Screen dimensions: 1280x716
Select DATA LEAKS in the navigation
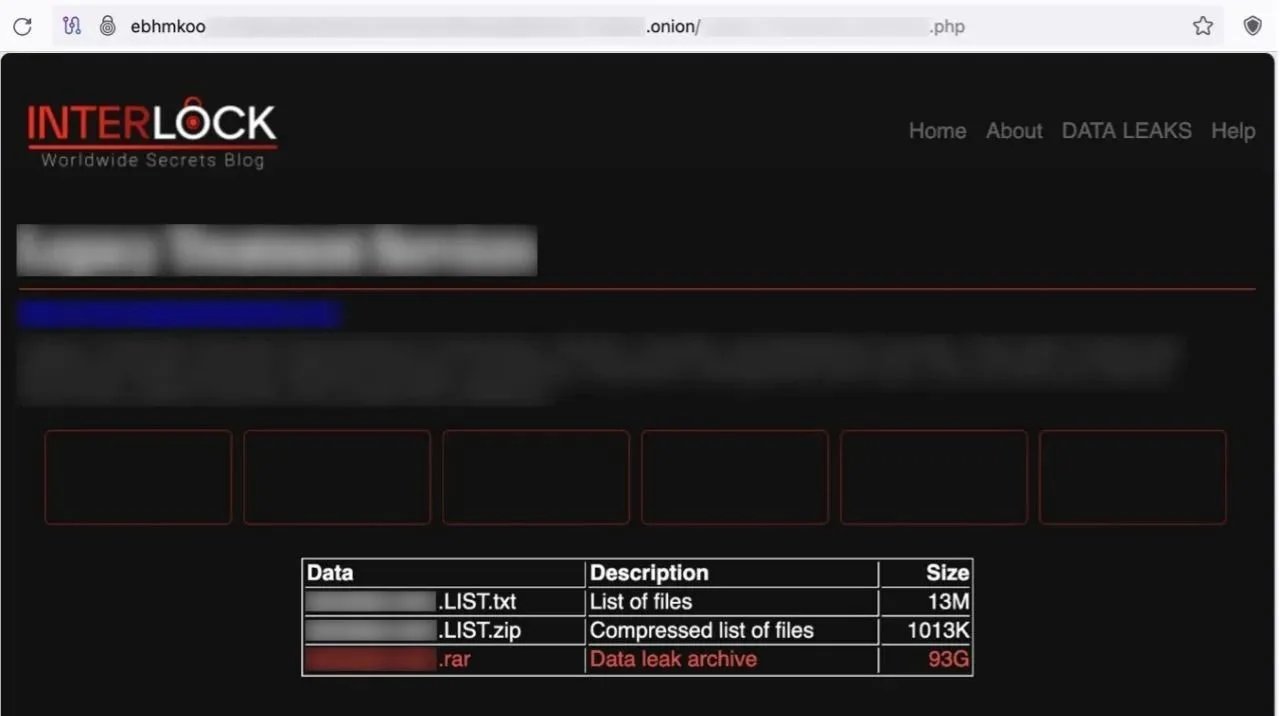[x=1126, y=131]
